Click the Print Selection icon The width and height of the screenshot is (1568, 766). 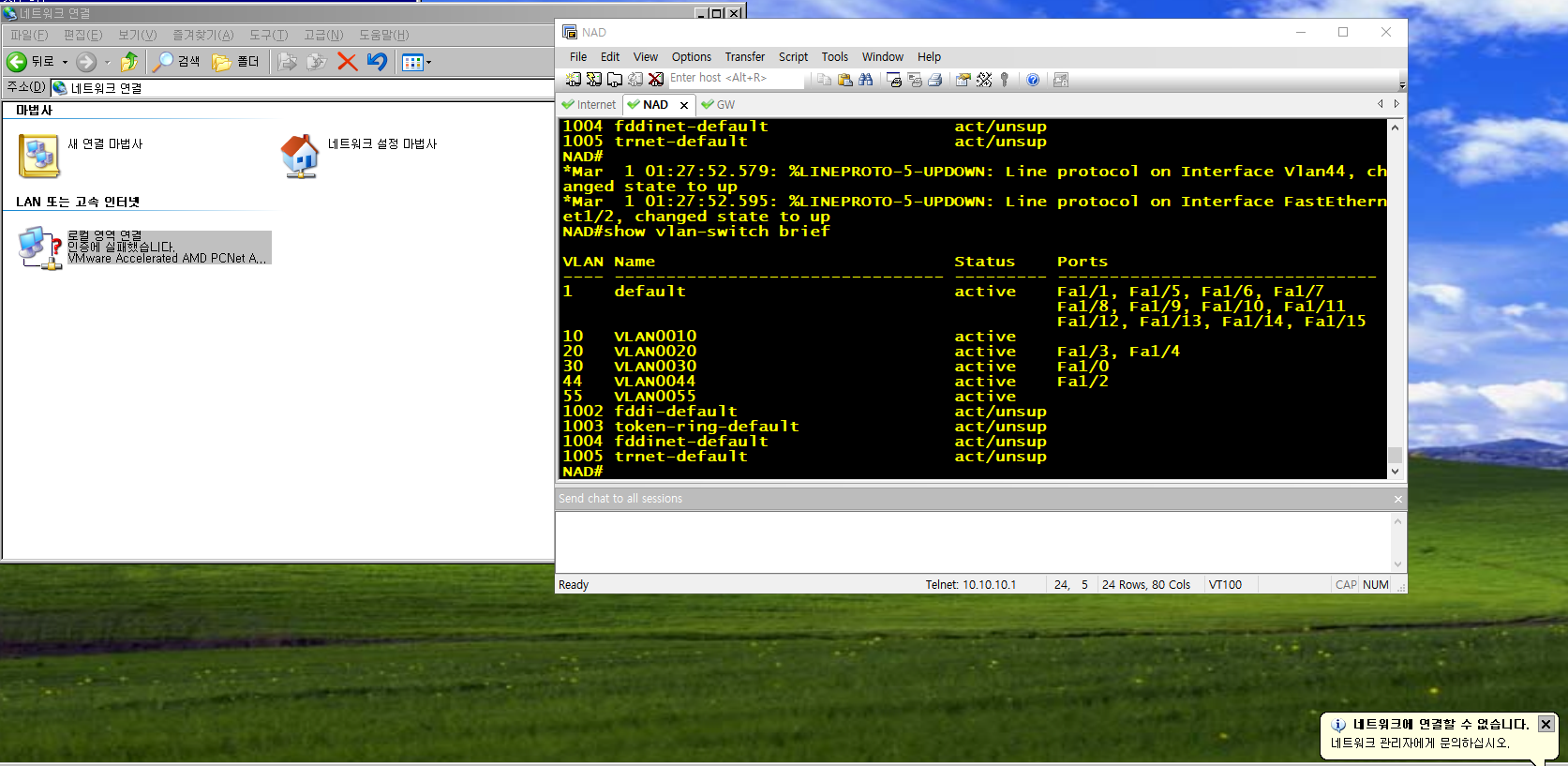(914, 80)
